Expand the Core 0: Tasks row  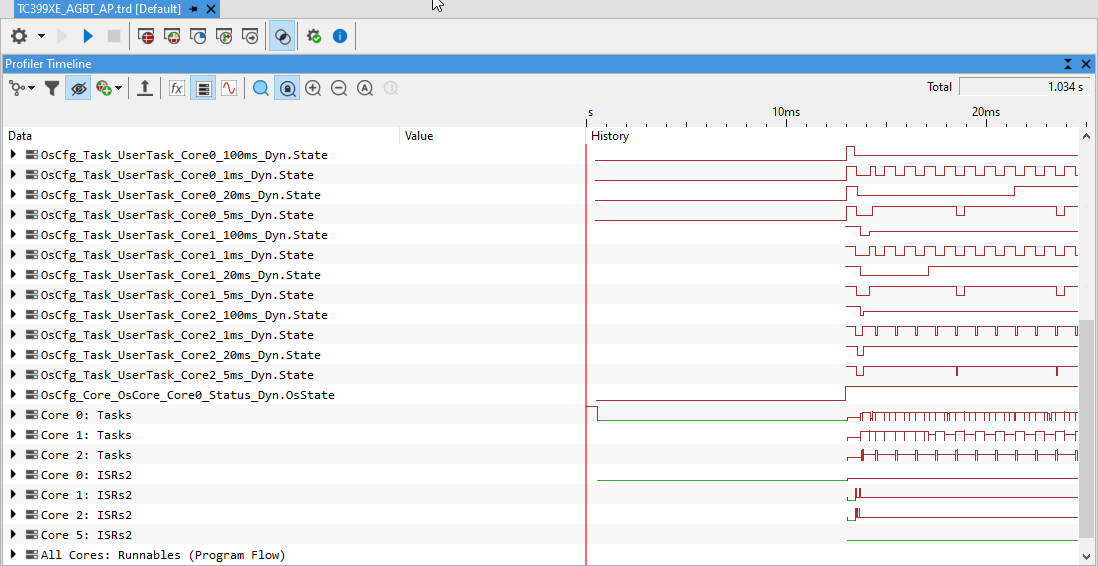pyautogui.click(x=13, y=415)
